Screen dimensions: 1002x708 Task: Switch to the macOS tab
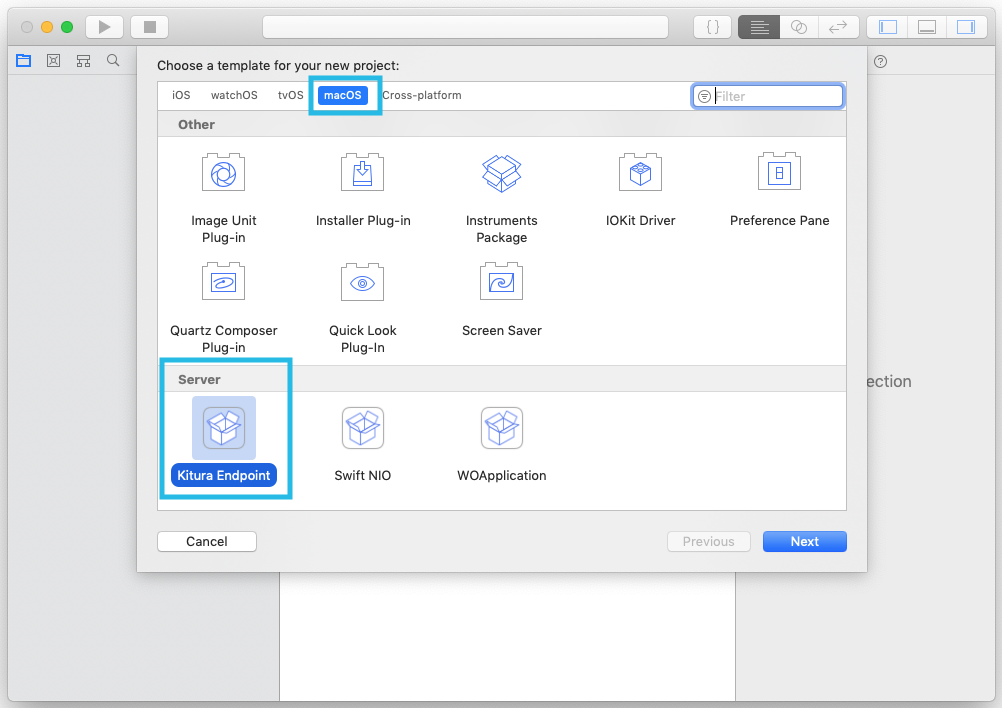click(x=343, y=95)
